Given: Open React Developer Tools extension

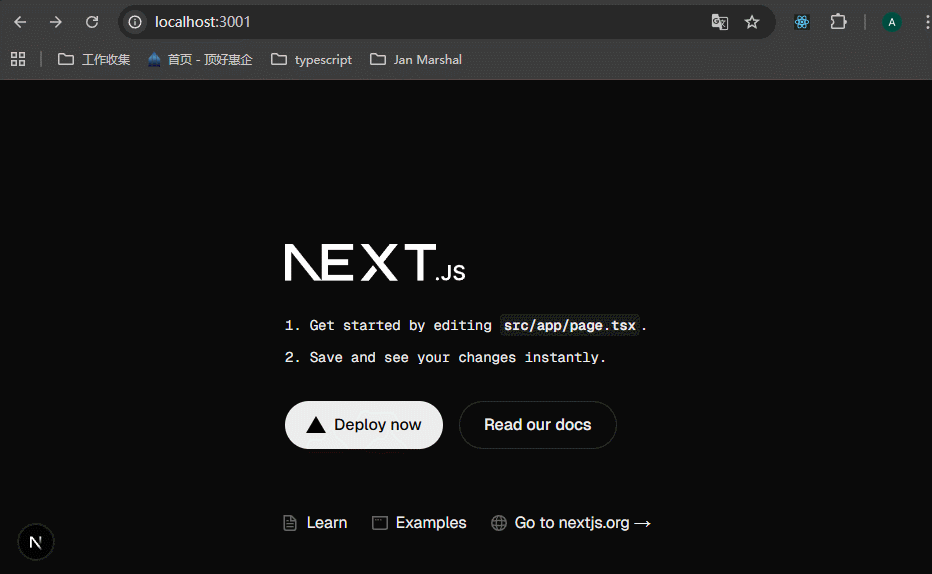Looking at the screenshot, I should pos(802,22).
